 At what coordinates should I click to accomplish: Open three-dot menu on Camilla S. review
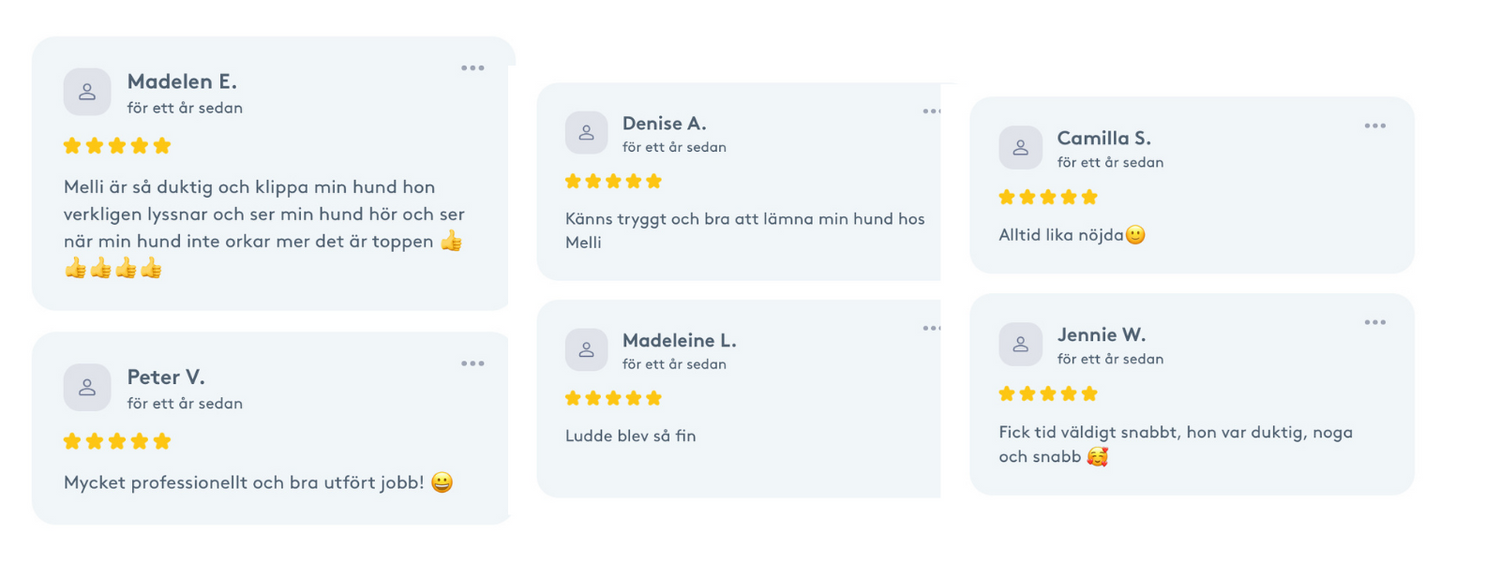pyautogui.click(x=1375, y=126)
